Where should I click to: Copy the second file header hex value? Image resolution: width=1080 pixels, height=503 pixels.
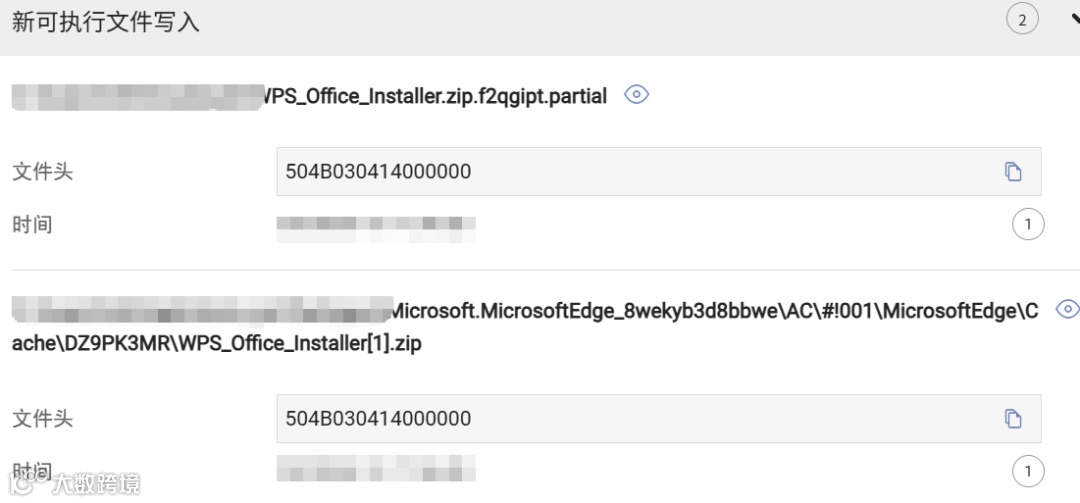[1013, 418]
